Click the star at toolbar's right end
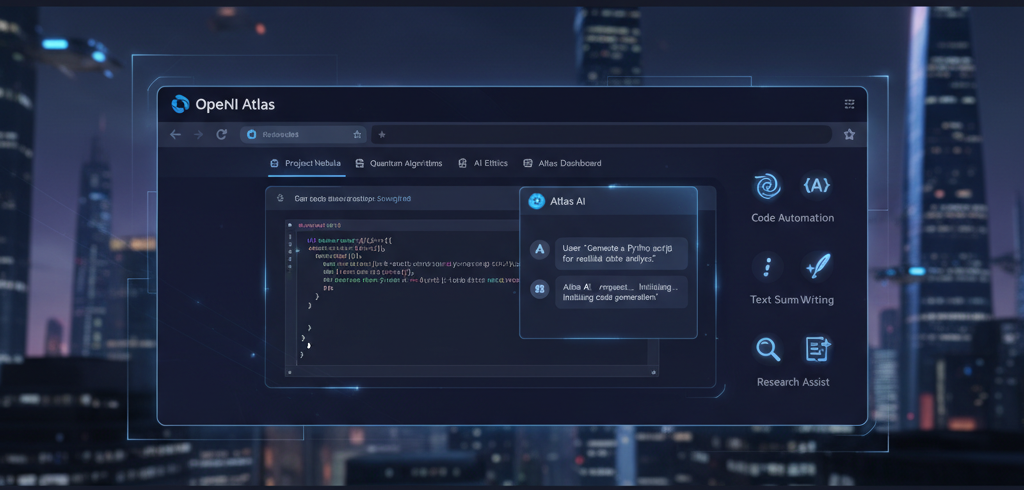The height and width of the screenshot is (490, 1024). coord(849,134)
